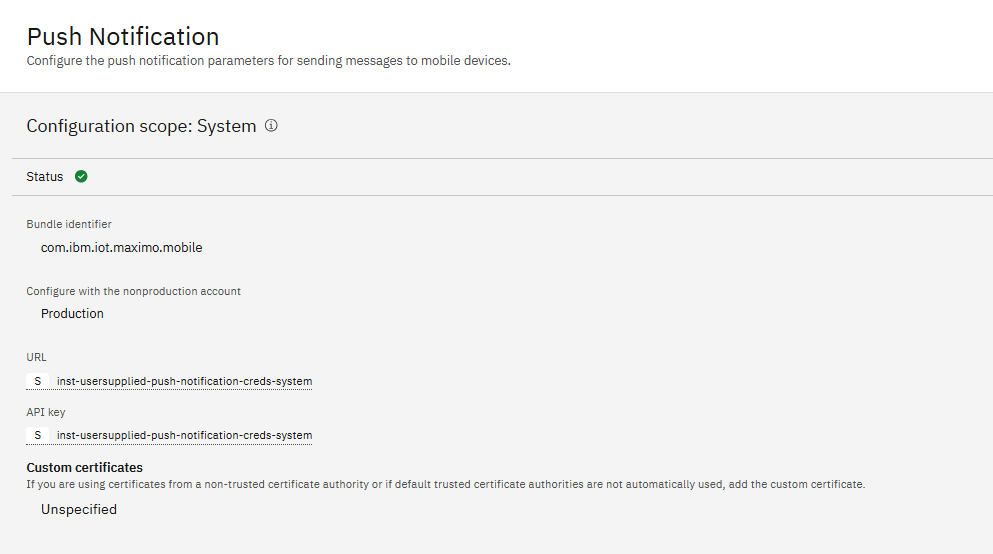Click the page description under Push Notification
Viewport: 993px width, 554px height.
[268, 61]
